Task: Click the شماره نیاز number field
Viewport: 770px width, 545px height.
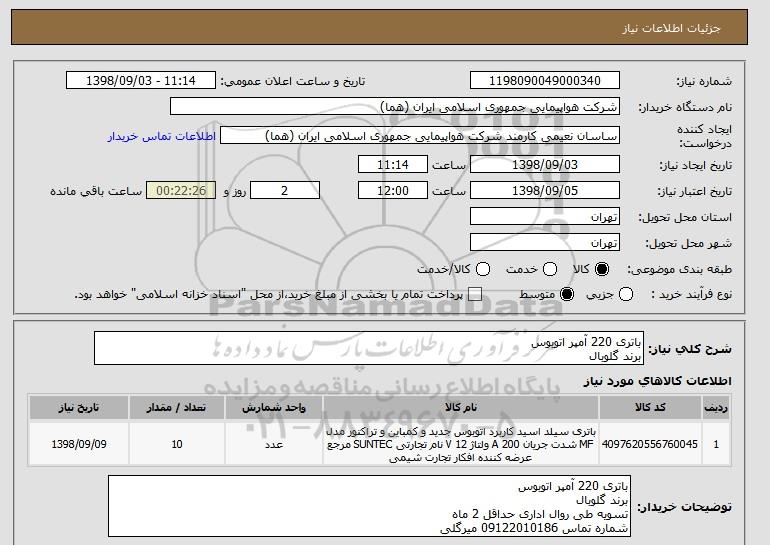Action: (x=545, y=81)
